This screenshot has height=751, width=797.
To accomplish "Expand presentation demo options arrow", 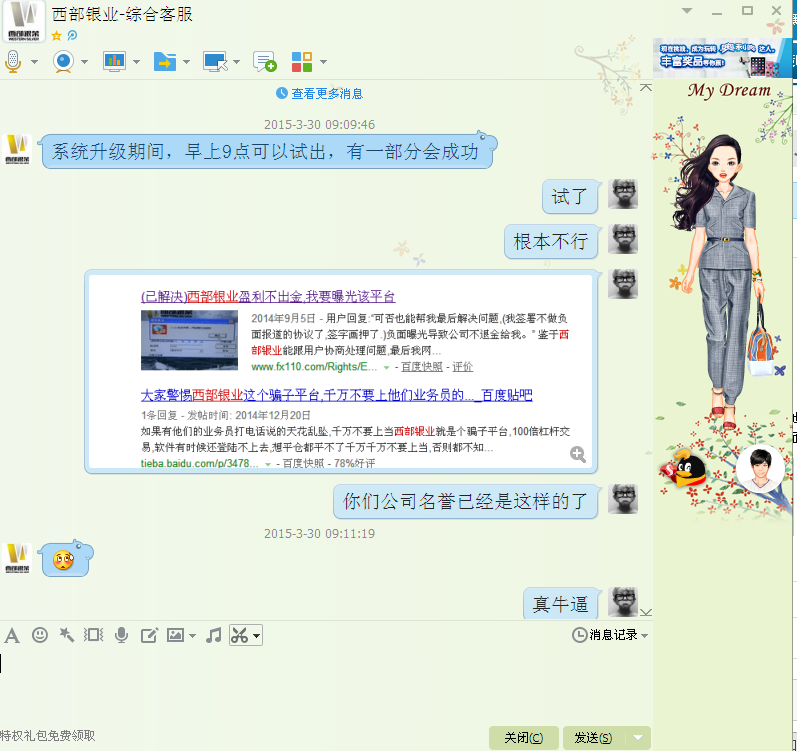I will (x=136, y=62).
